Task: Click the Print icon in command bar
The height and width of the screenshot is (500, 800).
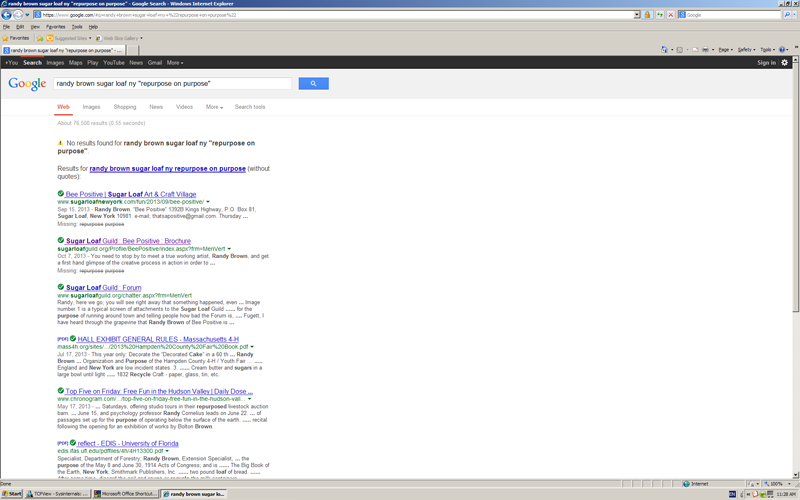Action: coord(705,49)
